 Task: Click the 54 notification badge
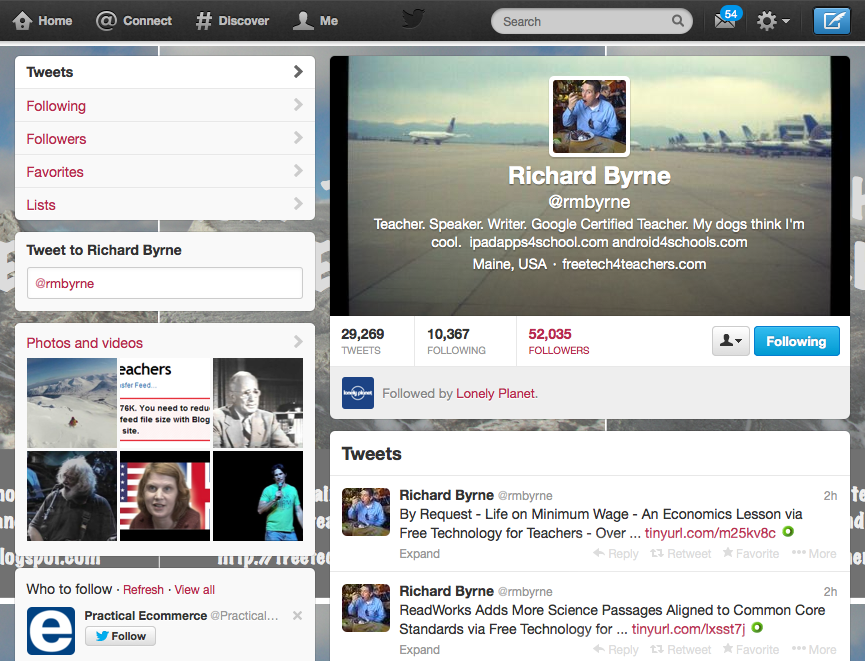[731, 14]
